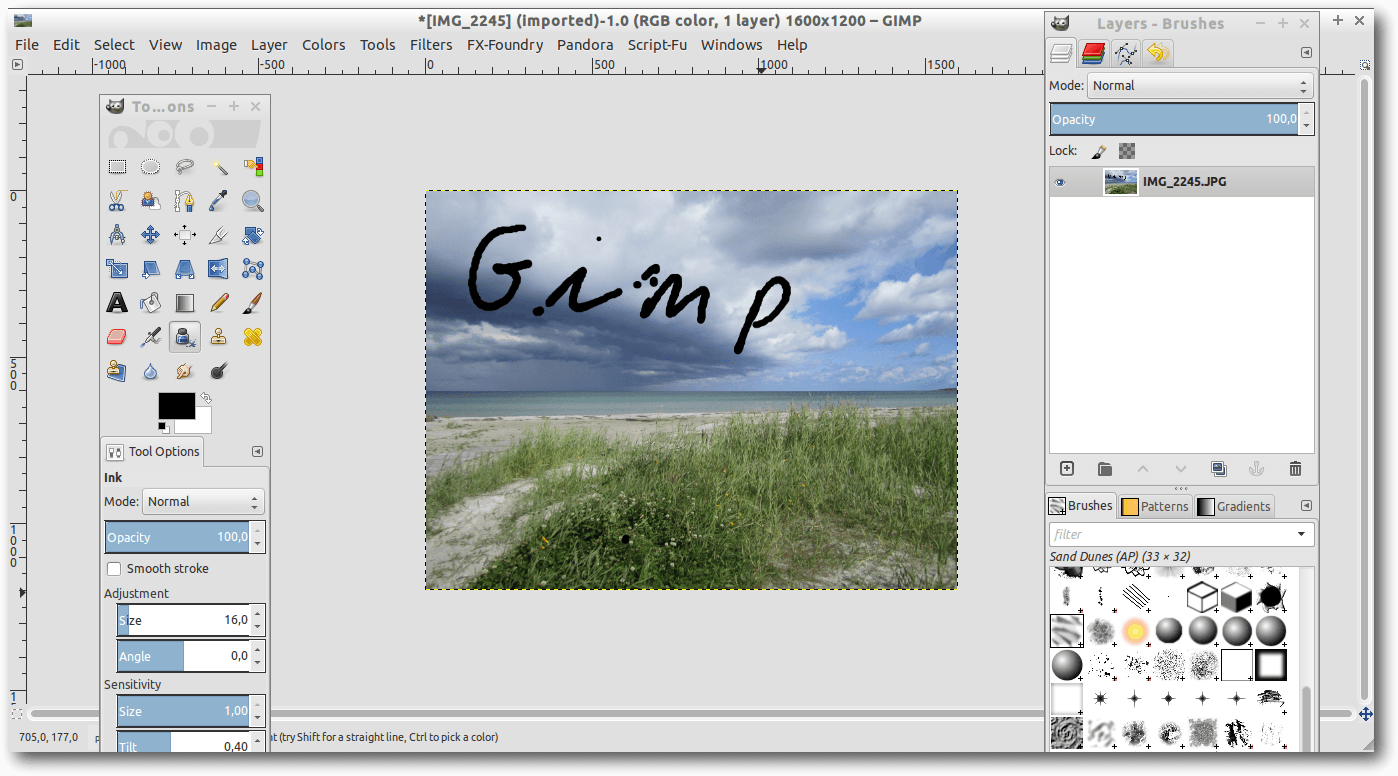Toggle Lock pixels paintbrush icon
Screen dimensions: 1398x776
tap(1099, 152)
